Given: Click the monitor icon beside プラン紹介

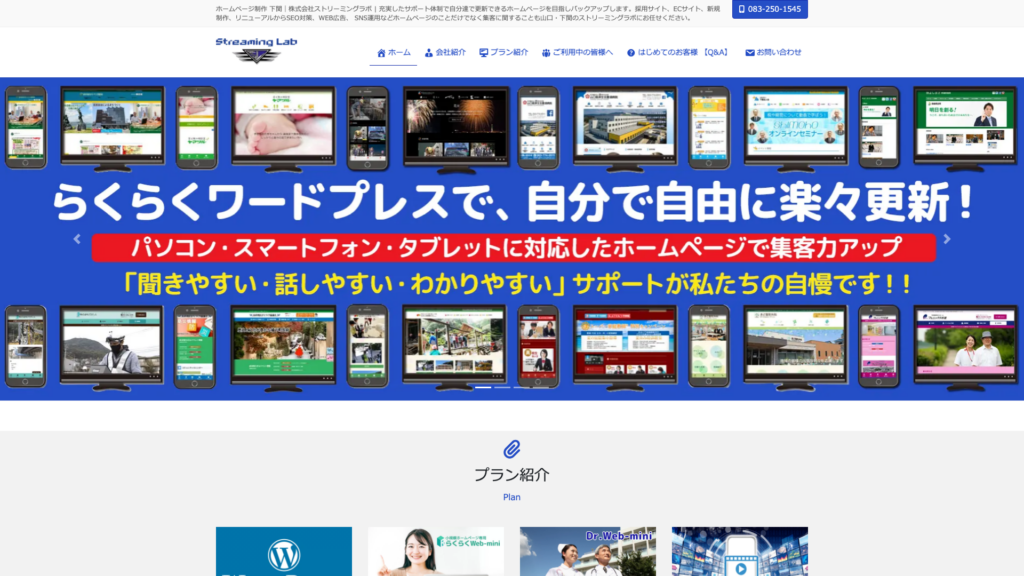Looking at the screenshot, I should pyautogui.click(x=484, y=53).
